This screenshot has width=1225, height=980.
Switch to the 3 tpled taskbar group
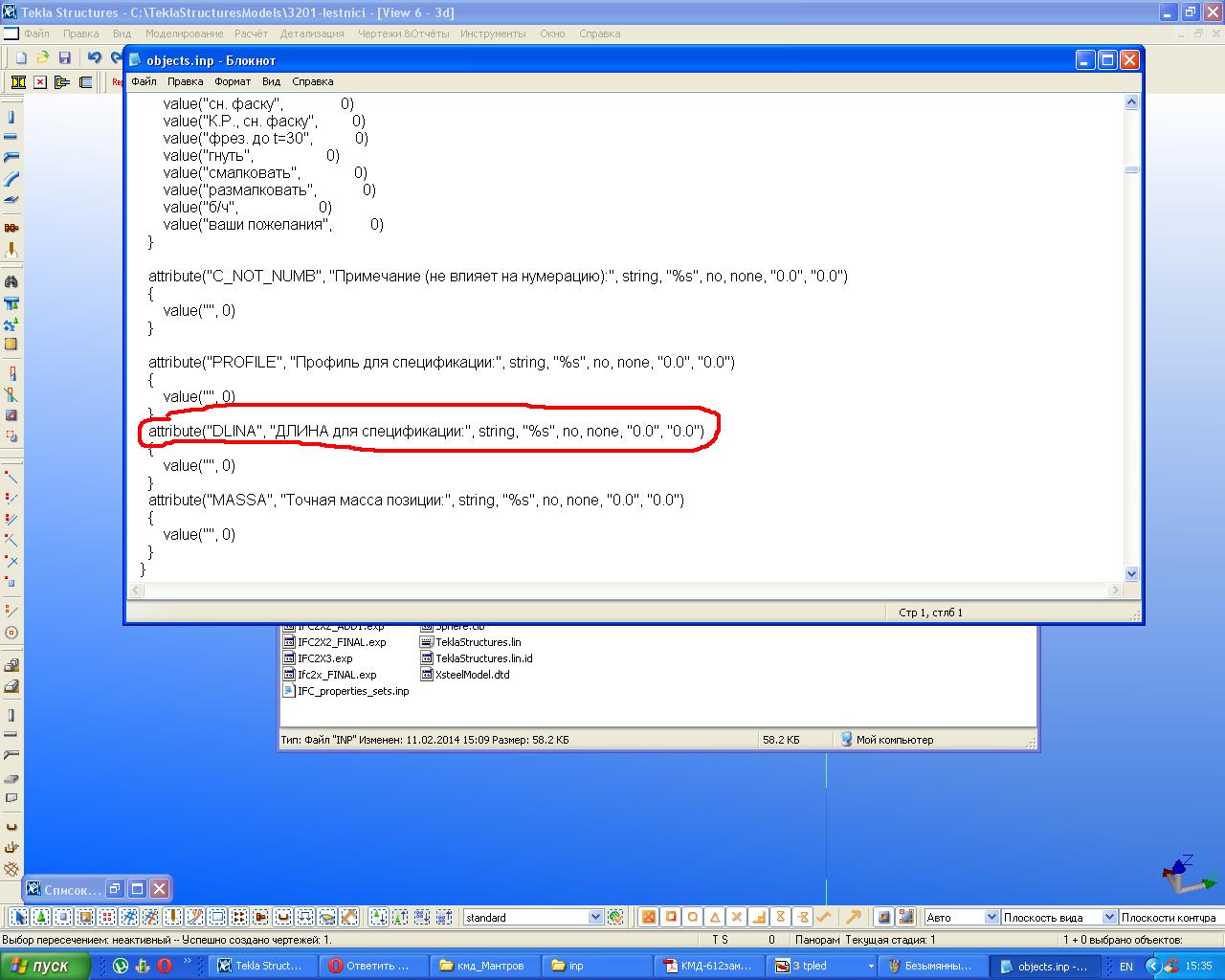(822, 966)
